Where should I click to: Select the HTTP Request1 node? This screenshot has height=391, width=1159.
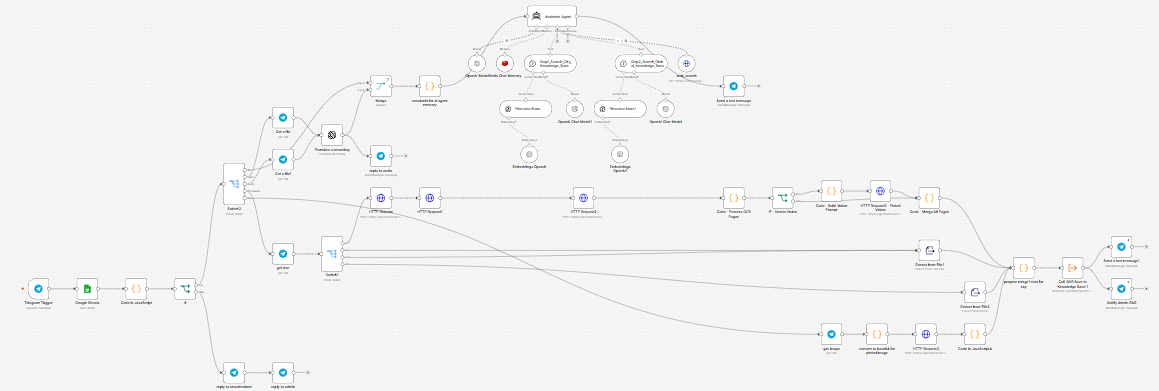pos(430,198)
